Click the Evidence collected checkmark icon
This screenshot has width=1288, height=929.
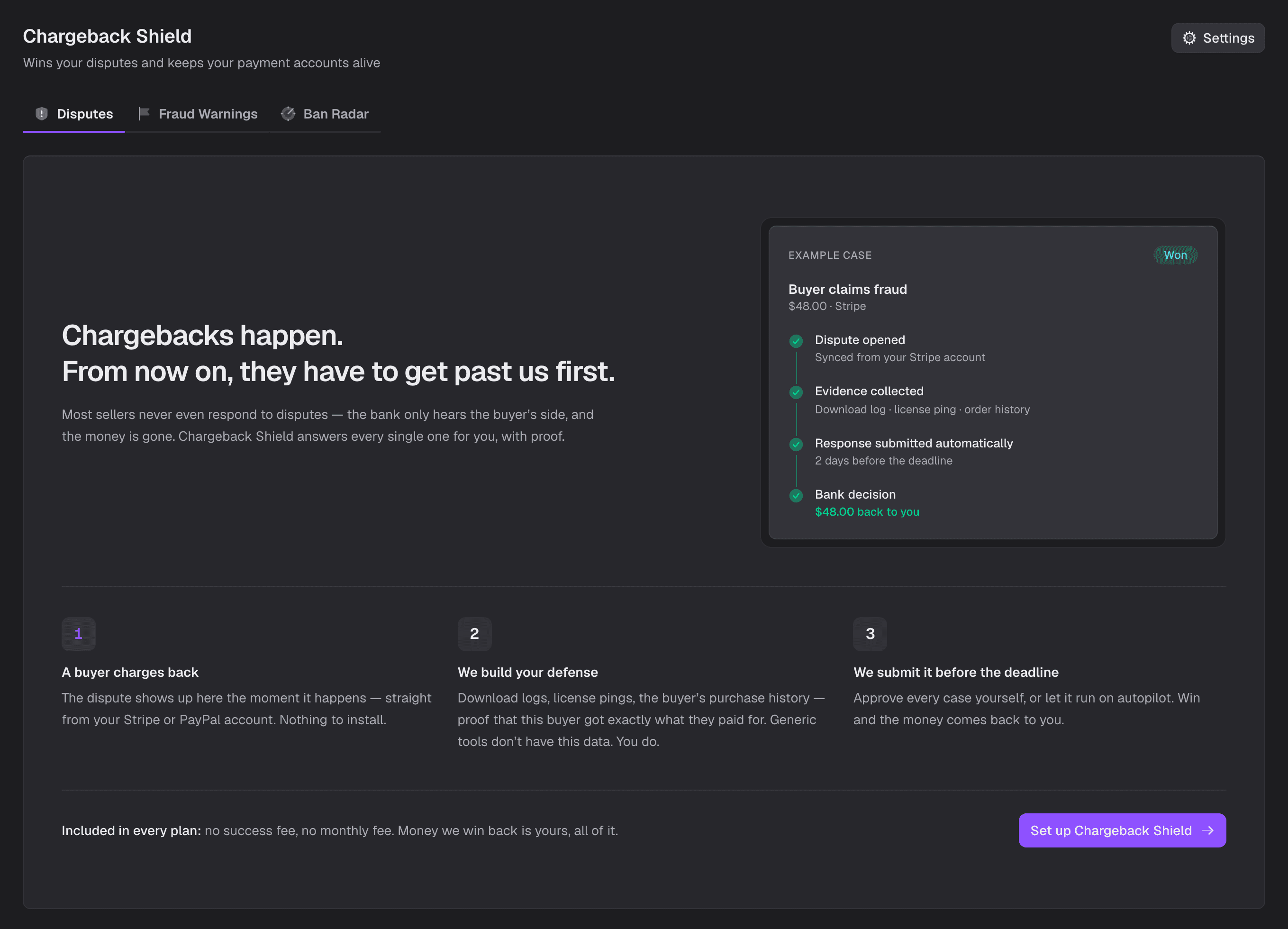click(x=796, y=392)
